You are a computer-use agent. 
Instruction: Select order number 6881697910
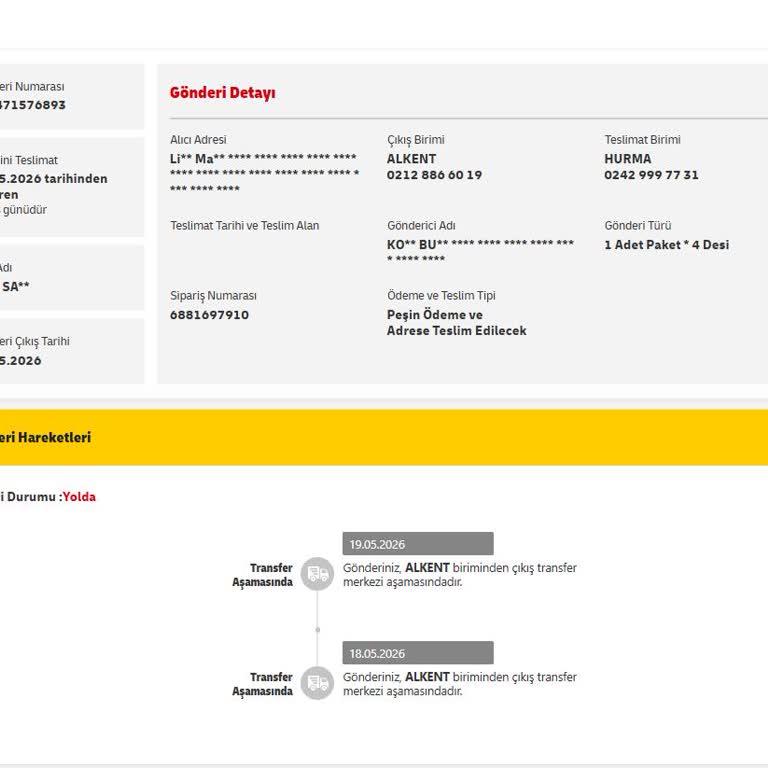pyautogui.click(x=209, y=315)
